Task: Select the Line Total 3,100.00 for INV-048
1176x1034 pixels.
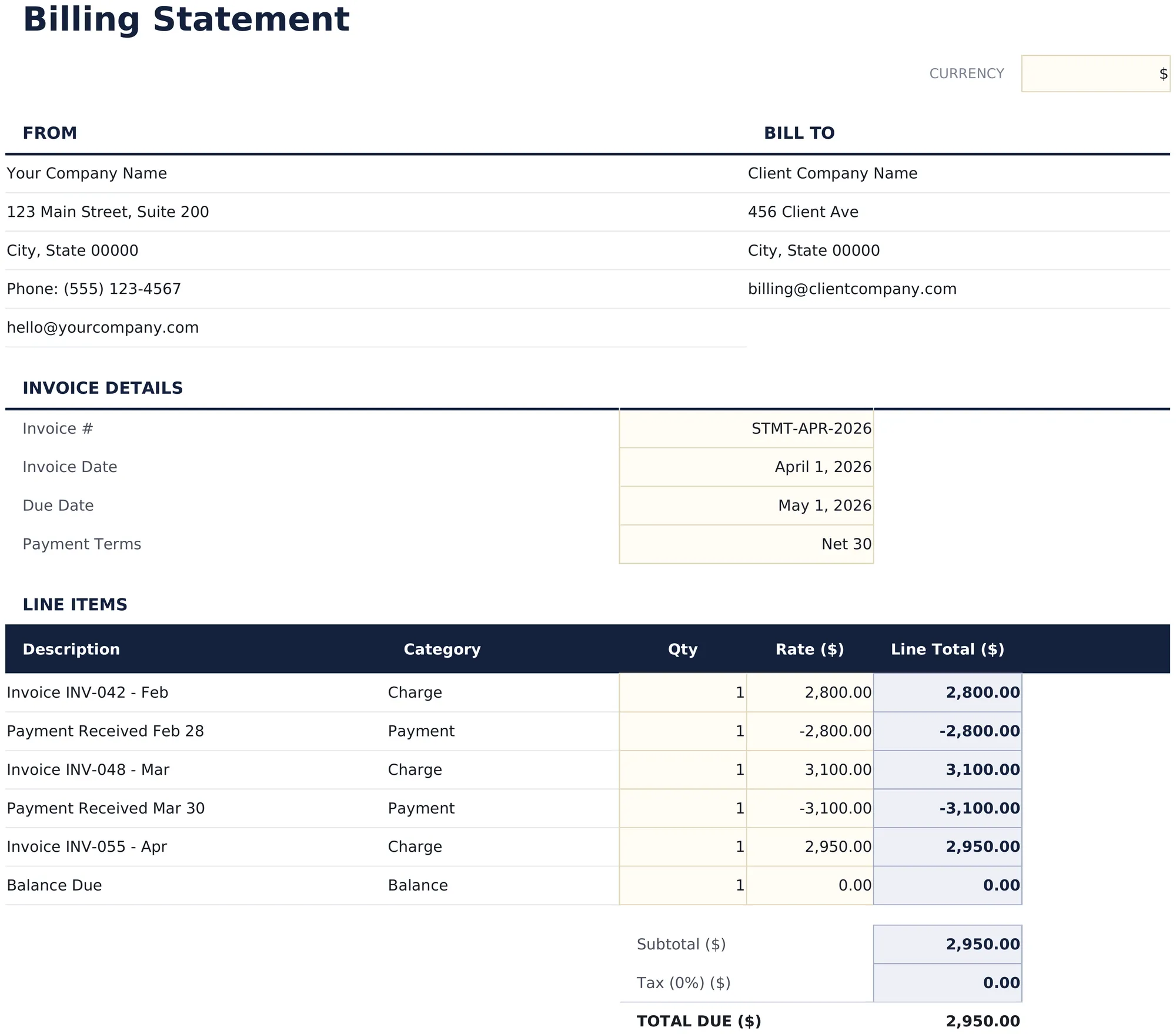Action: pos(947,769)
